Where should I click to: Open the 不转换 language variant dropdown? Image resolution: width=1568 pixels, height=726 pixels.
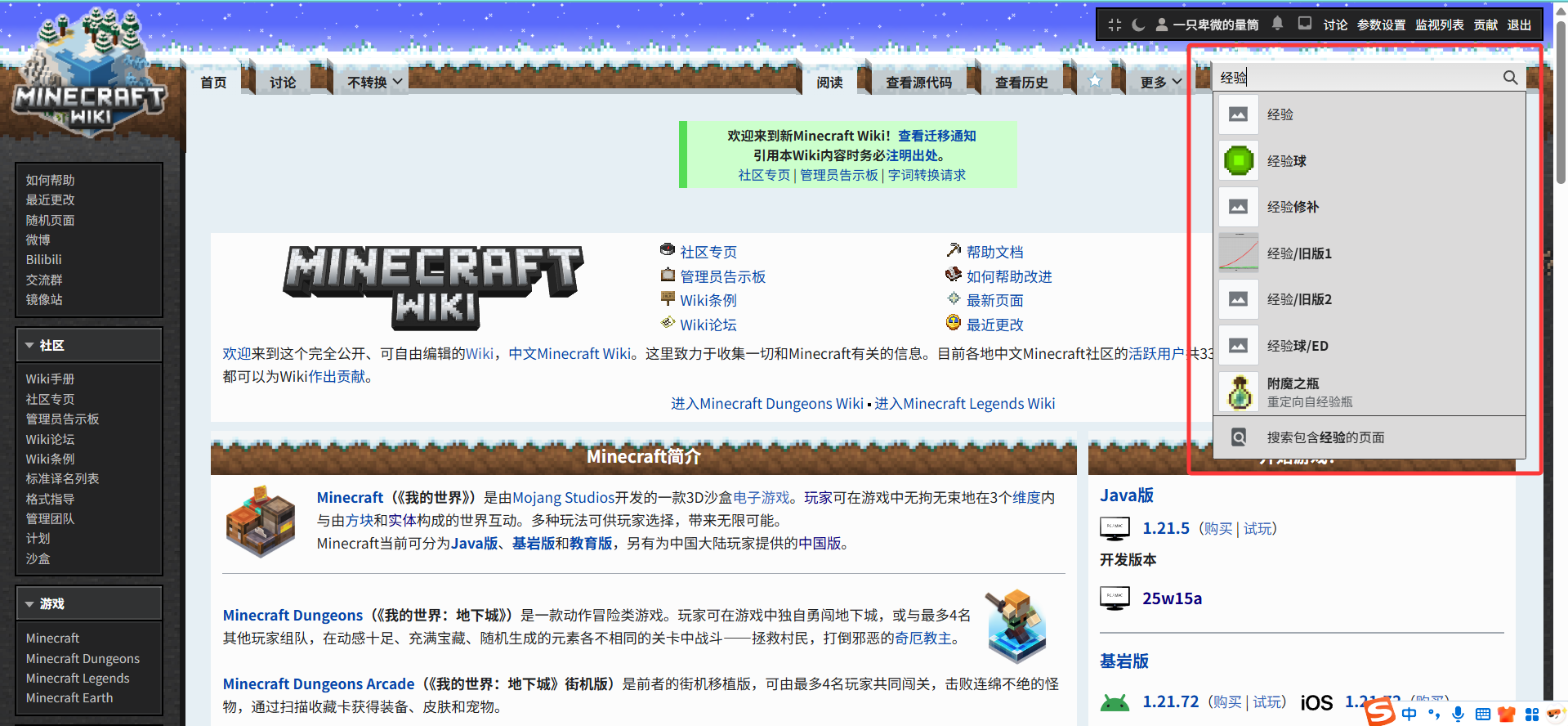[374, 82]
